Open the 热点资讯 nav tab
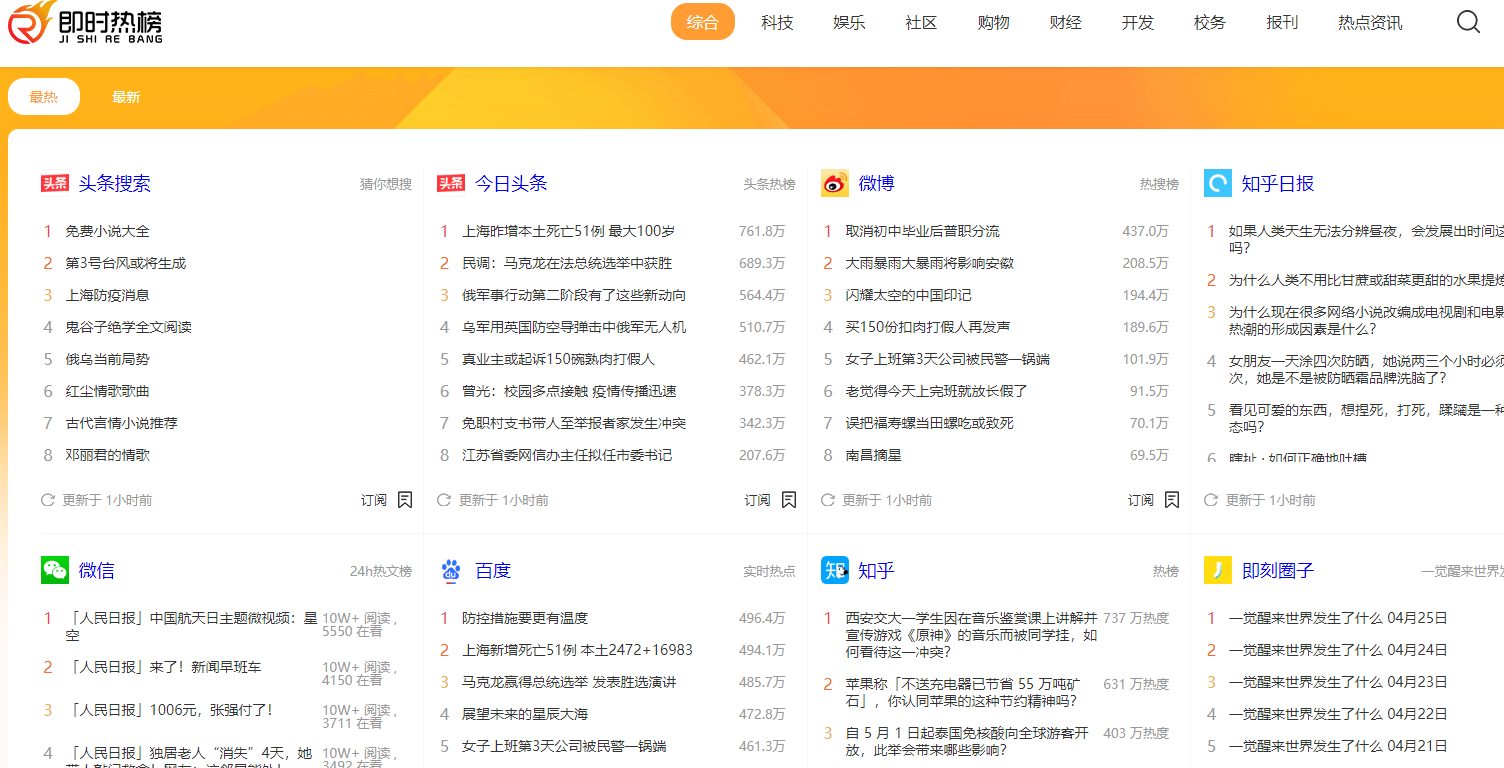The height and width of the screenshot is (768, 1504). click(x=1370, y=22)
